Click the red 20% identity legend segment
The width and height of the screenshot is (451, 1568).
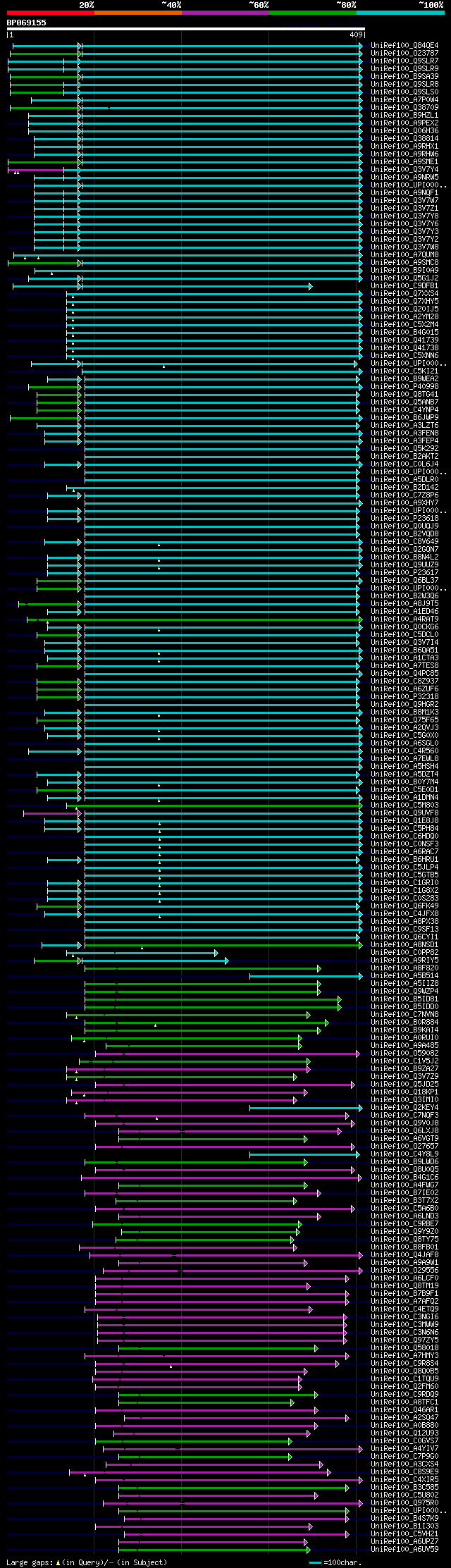click(x=51, y=13)
